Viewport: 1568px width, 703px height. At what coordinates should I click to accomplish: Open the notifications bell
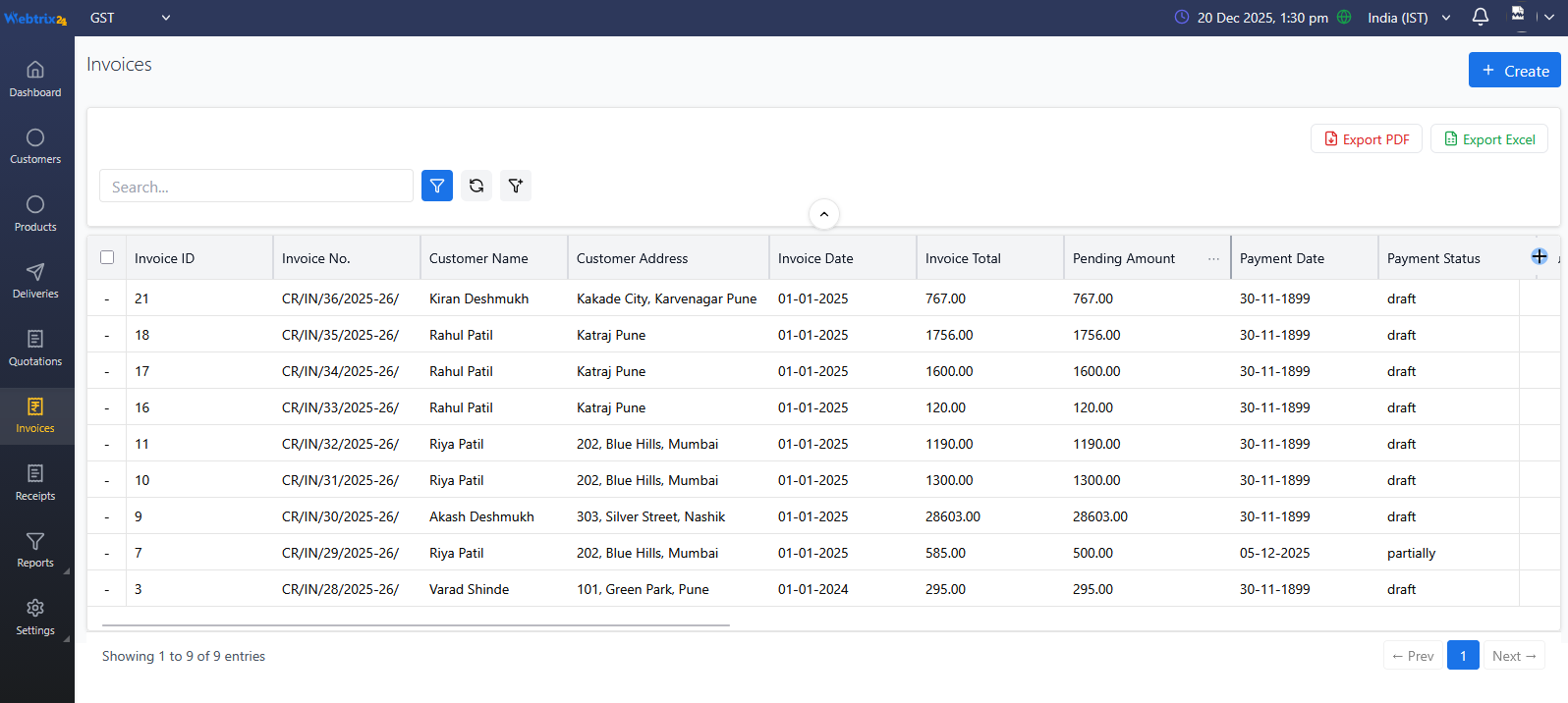1480,17
